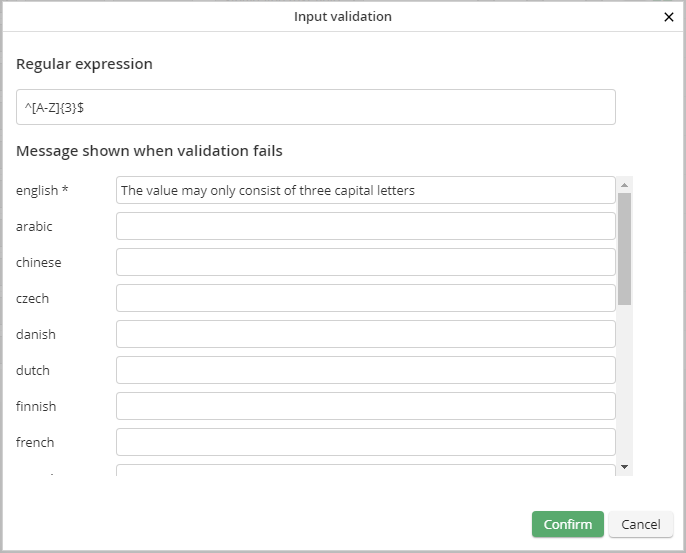686x553 pixels.
Task: Click the 'dutch' label
Action: [x=33, y=370]
